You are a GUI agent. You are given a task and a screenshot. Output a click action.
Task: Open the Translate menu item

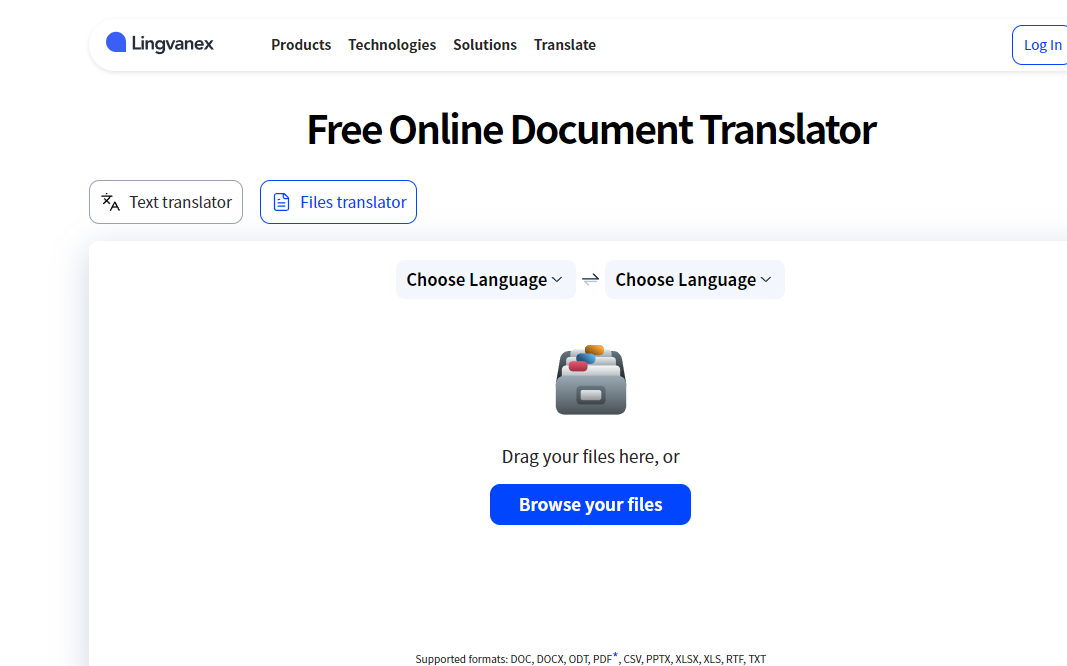pos(565,45)
